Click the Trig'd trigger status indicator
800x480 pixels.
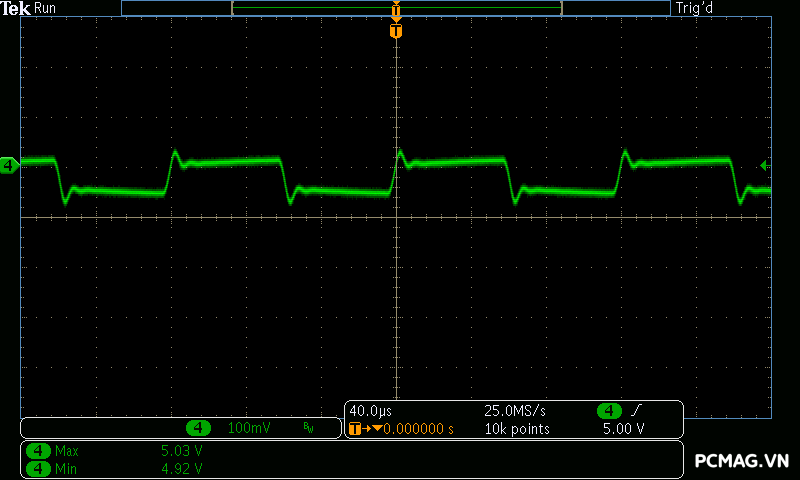click(696, 8)
